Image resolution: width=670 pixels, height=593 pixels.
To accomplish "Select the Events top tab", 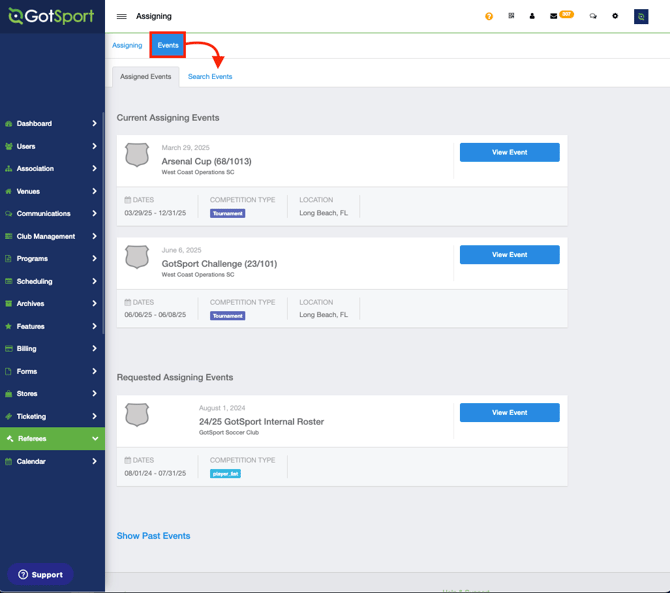I will [x=168, y=45].
